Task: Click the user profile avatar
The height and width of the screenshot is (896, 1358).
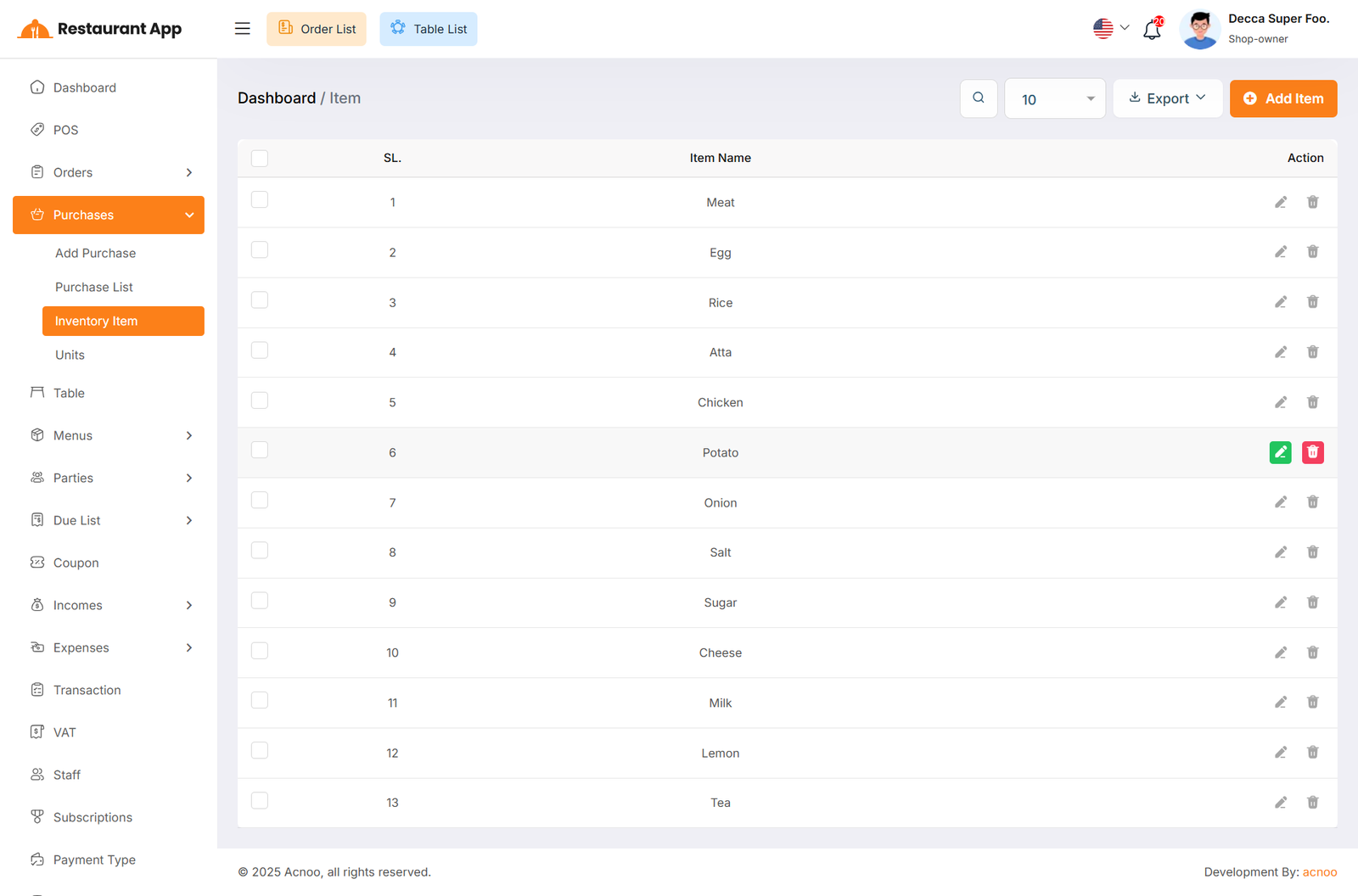Action: pyautogui.click(x=1199, y=30)
